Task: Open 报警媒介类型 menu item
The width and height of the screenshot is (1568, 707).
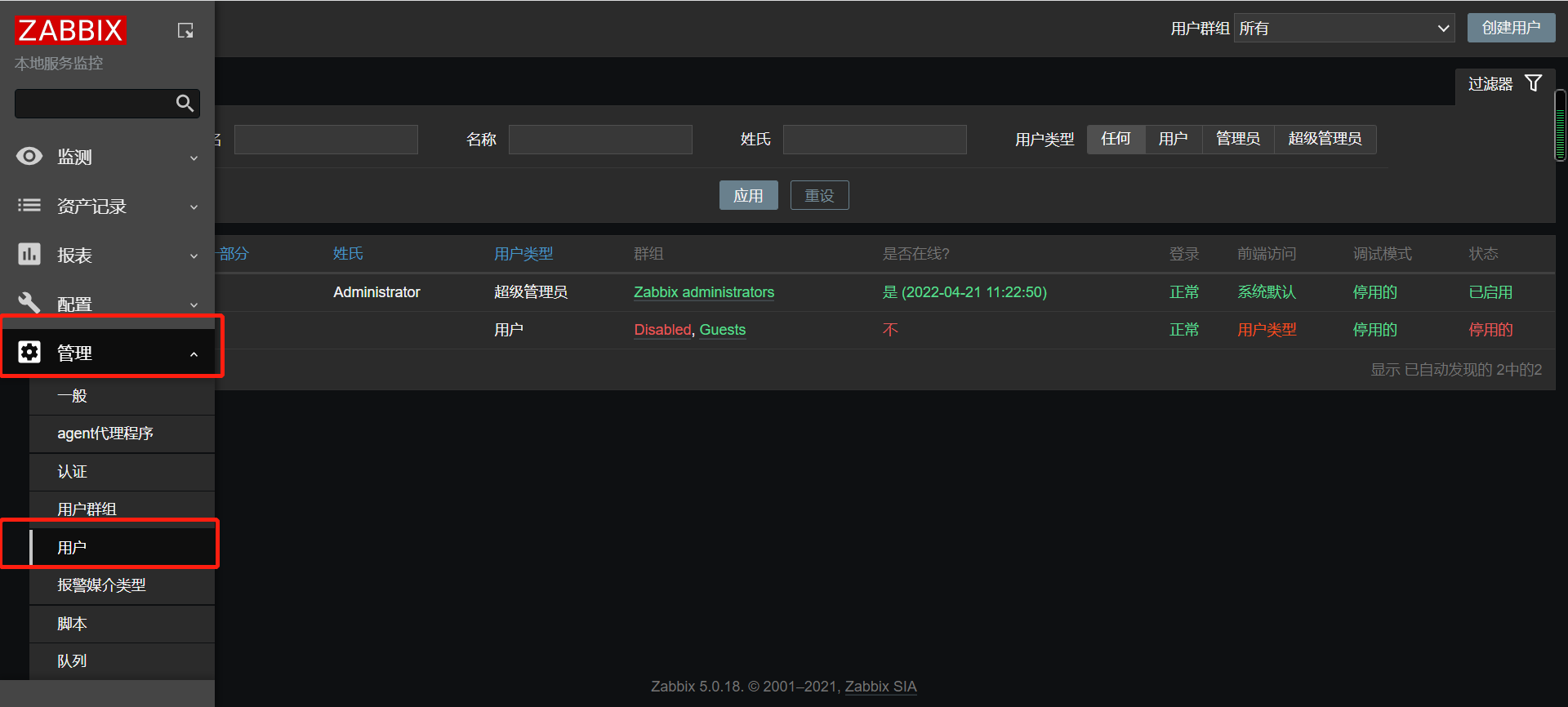Action: coord(122,585)
